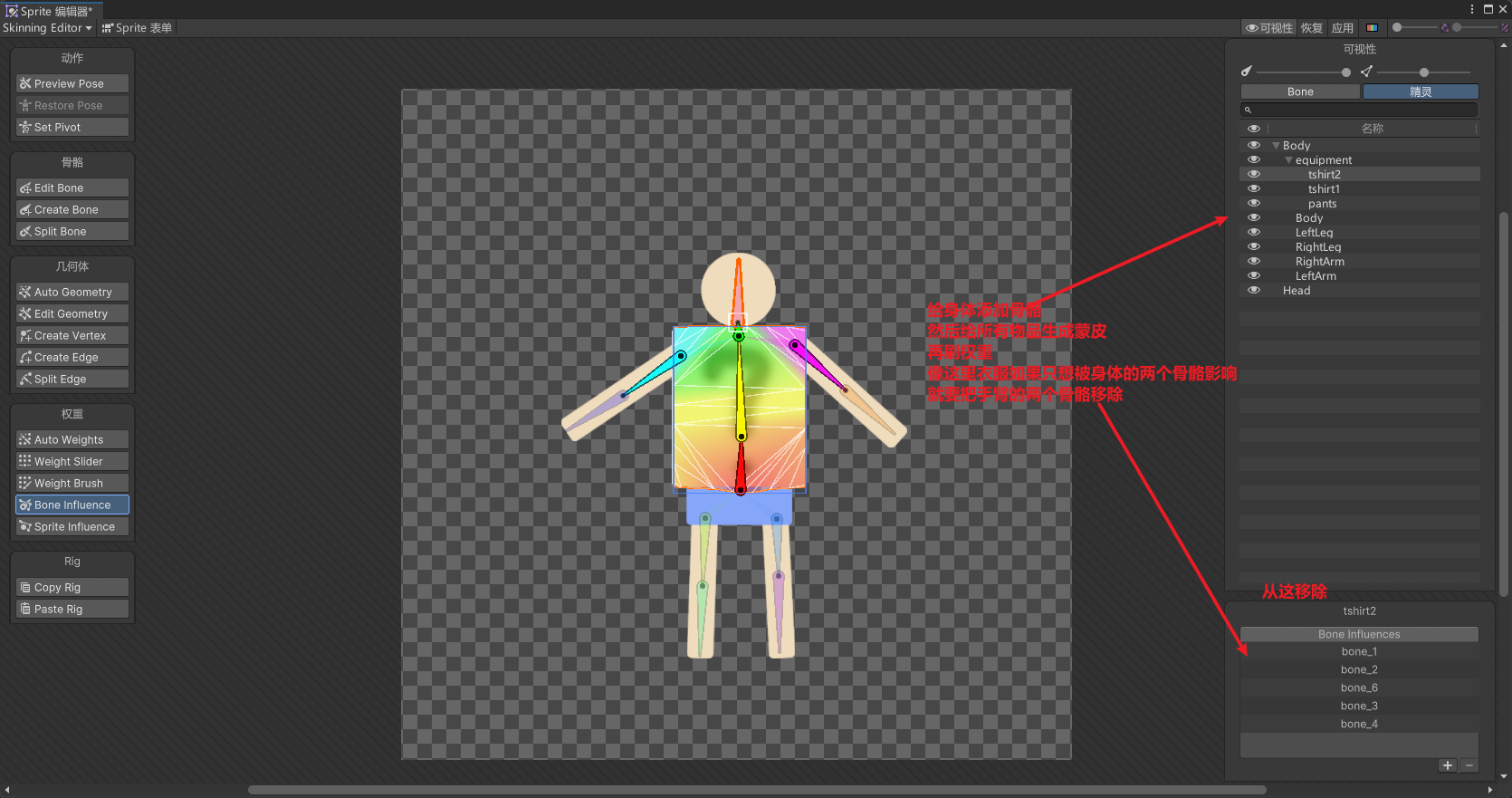Screen dimensions: 1512x798
Task: Toggle all sprites visibility in header
Action: [x=1254, y=129]
